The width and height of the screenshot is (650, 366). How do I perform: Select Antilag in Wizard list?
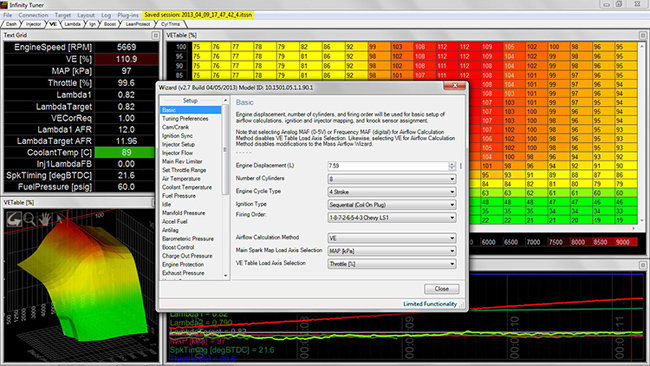pyautogui.click(x=170, y=230)
